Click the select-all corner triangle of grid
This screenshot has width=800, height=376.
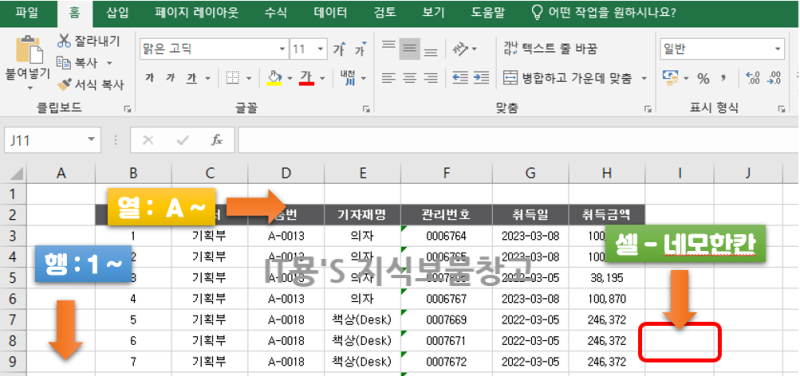(x=16, y=174)
